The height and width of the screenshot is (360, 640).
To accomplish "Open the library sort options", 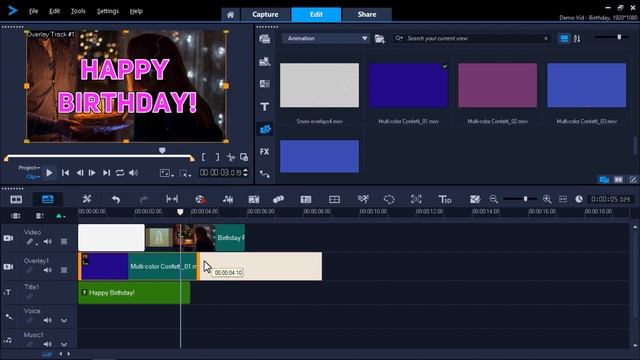I will 577,39.
